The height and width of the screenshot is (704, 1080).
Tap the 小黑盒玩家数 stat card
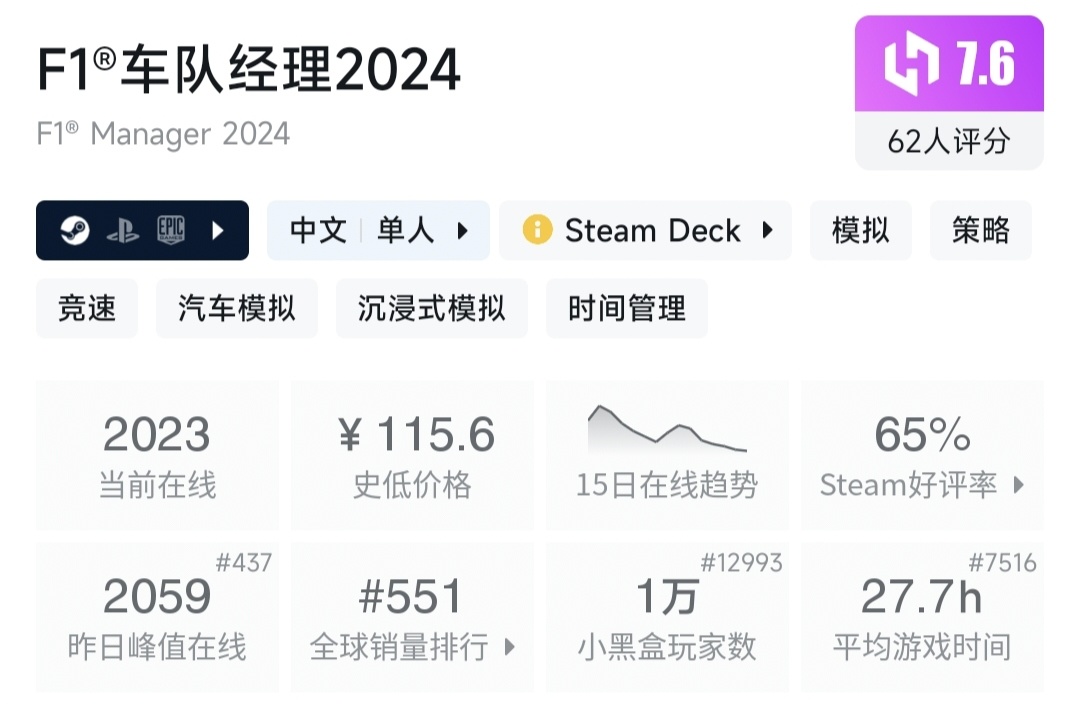(667, 617)
